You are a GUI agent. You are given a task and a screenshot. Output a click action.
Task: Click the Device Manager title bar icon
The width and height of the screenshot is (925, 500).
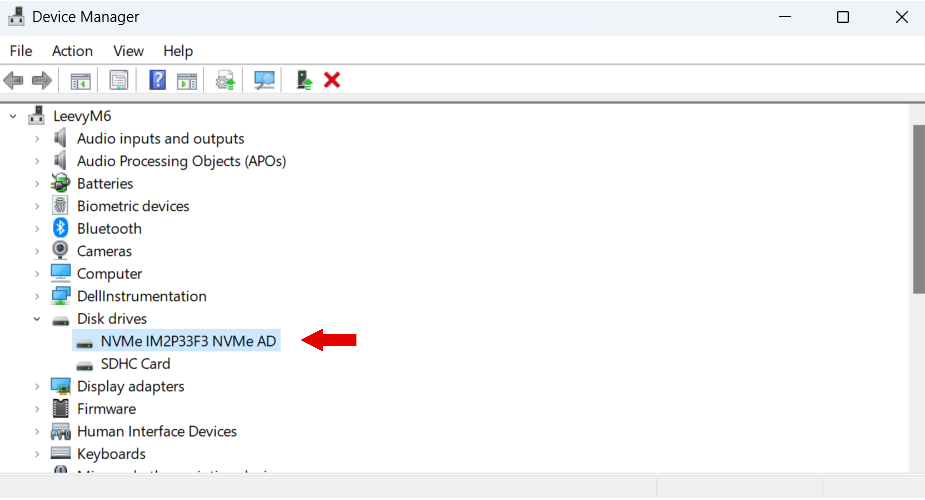16,17
